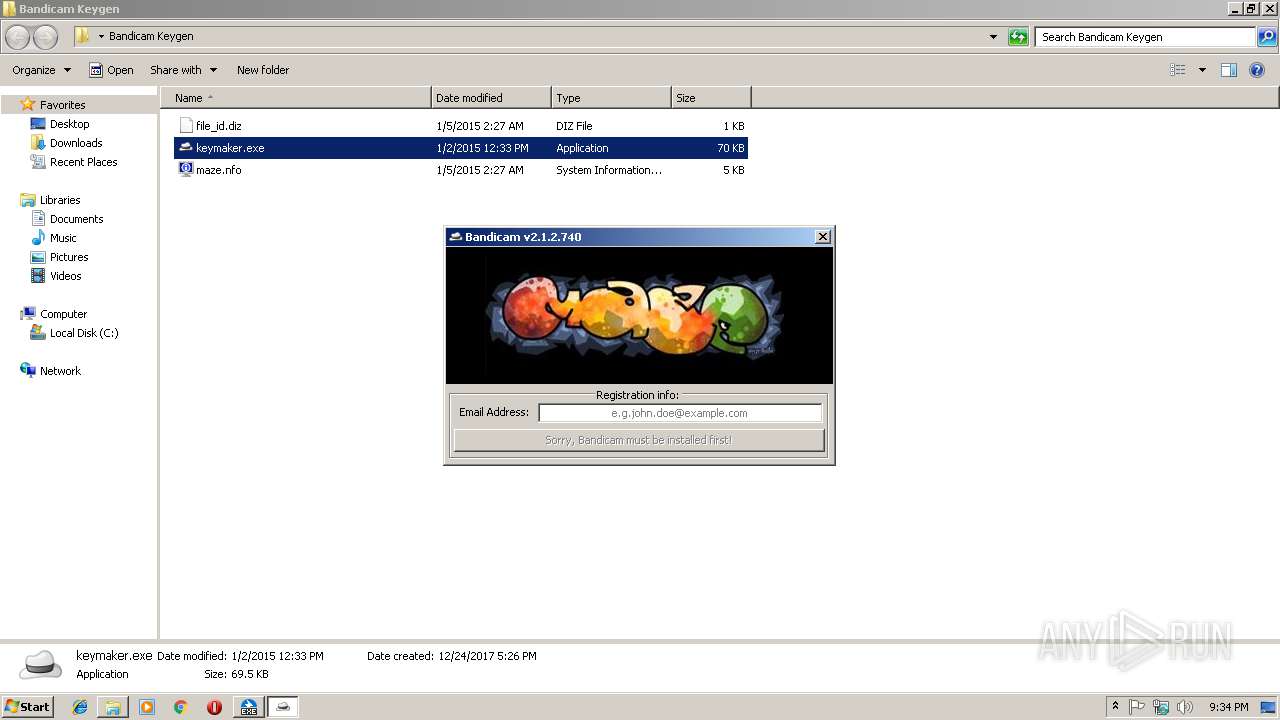This screenshot has height=720, width=1280.
Task: Click the Action Center flag icon
Action: coord(1137,707)
